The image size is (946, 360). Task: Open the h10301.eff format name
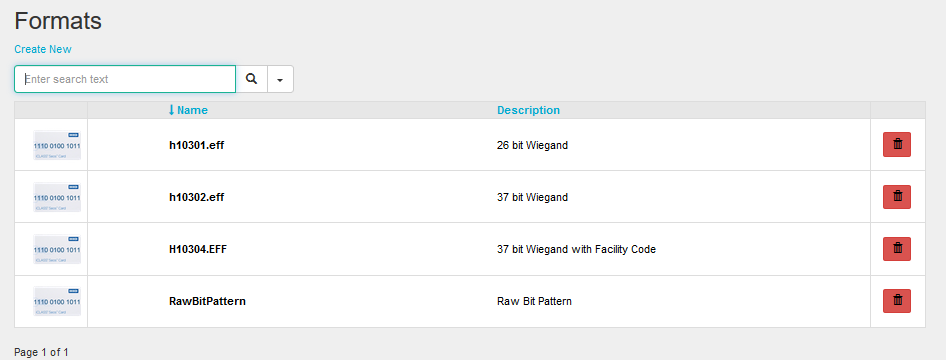pos(197,145)
